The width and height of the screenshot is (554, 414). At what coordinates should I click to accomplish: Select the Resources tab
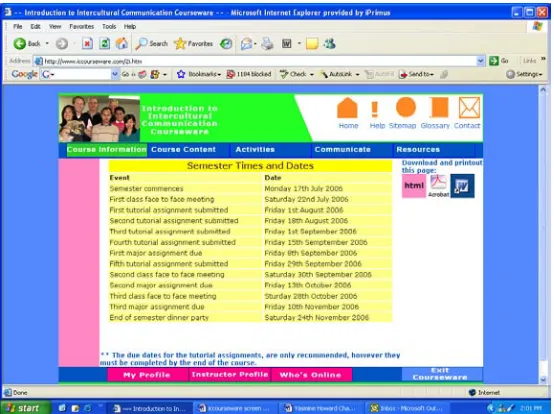tap(418, 149)
